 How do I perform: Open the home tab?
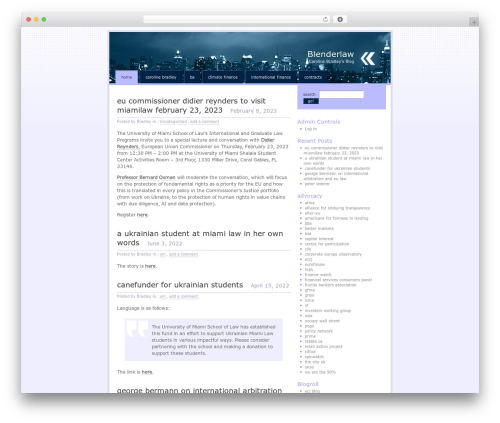pyautogui.click(x=126, y=77)
